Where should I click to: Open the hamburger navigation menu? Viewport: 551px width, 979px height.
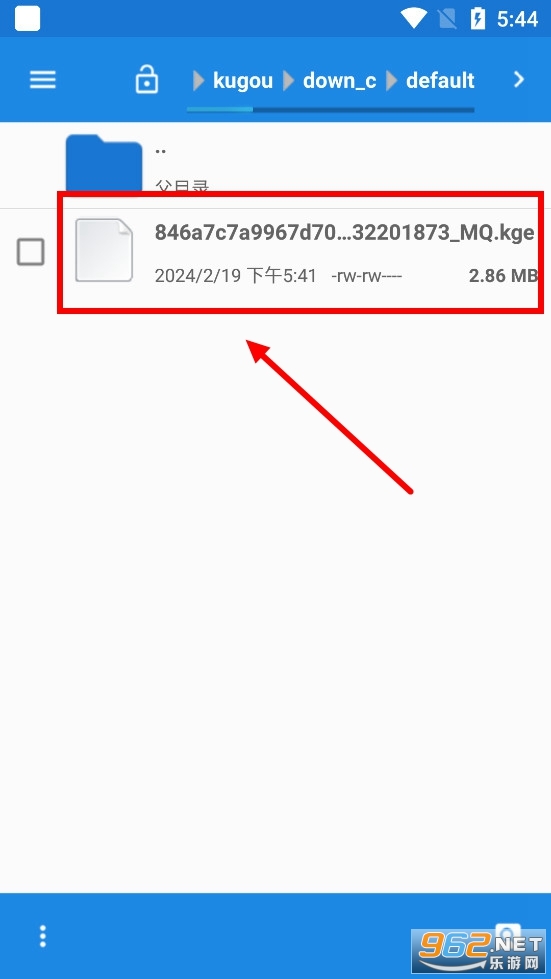(43, 79)
